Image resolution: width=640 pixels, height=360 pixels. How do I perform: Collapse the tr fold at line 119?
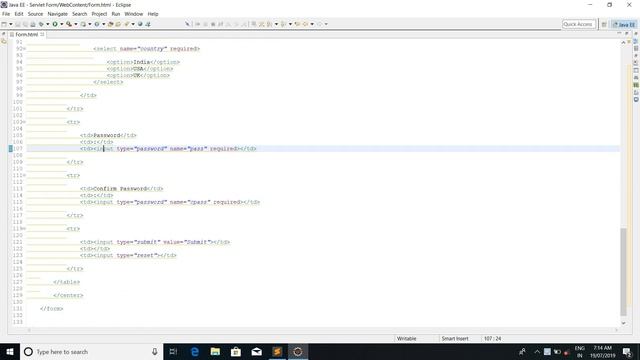(24, 229)
